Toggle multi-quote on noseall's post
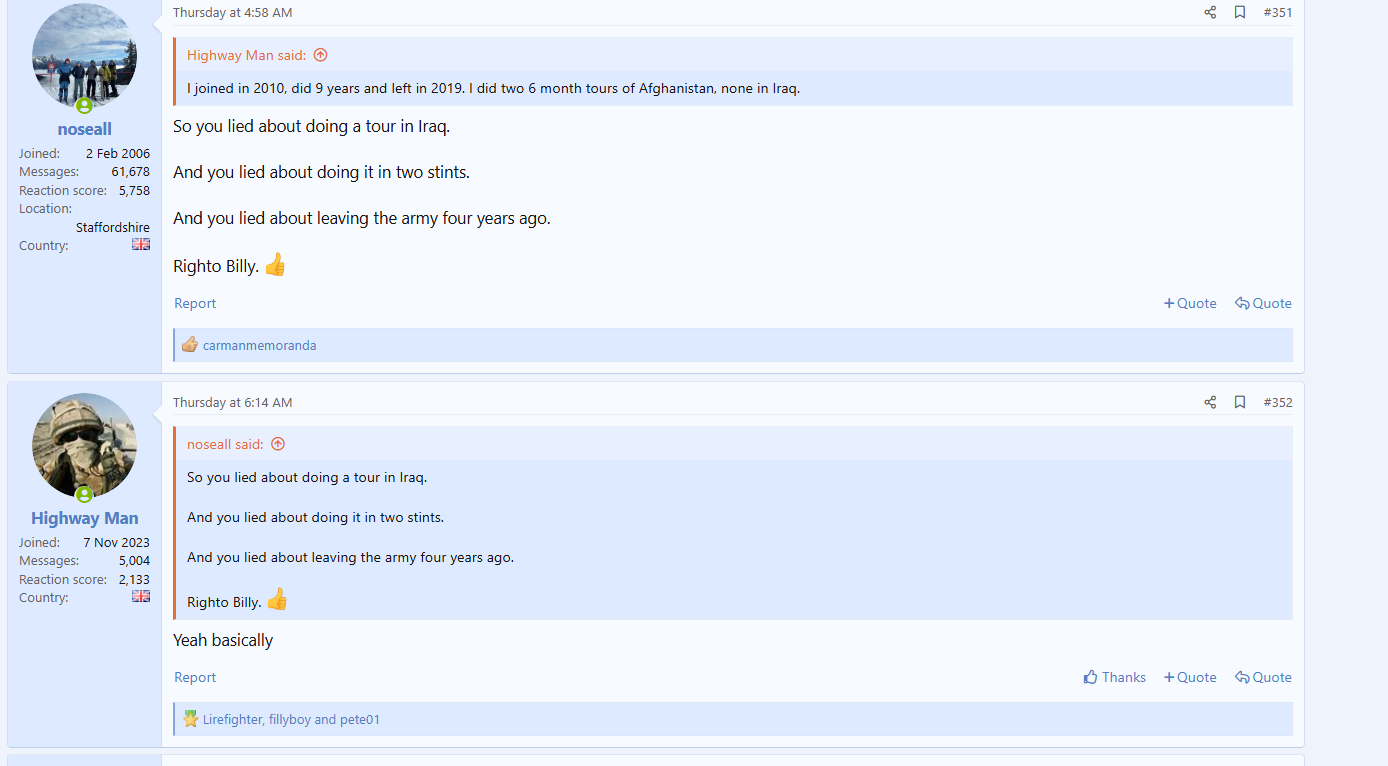 pos(1190,303)
